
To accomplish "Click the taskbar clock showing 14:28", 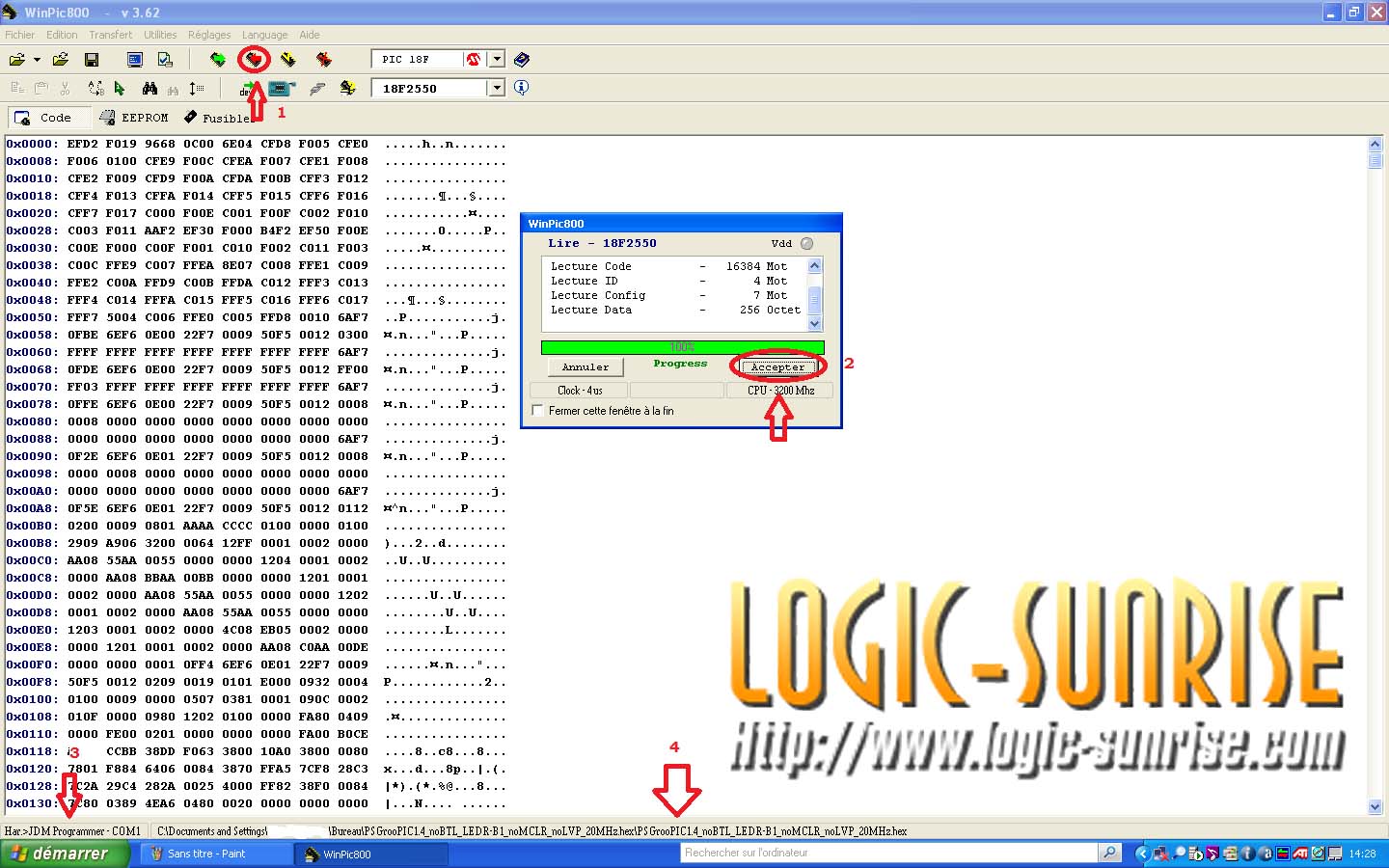I will tap(1362, 854).
